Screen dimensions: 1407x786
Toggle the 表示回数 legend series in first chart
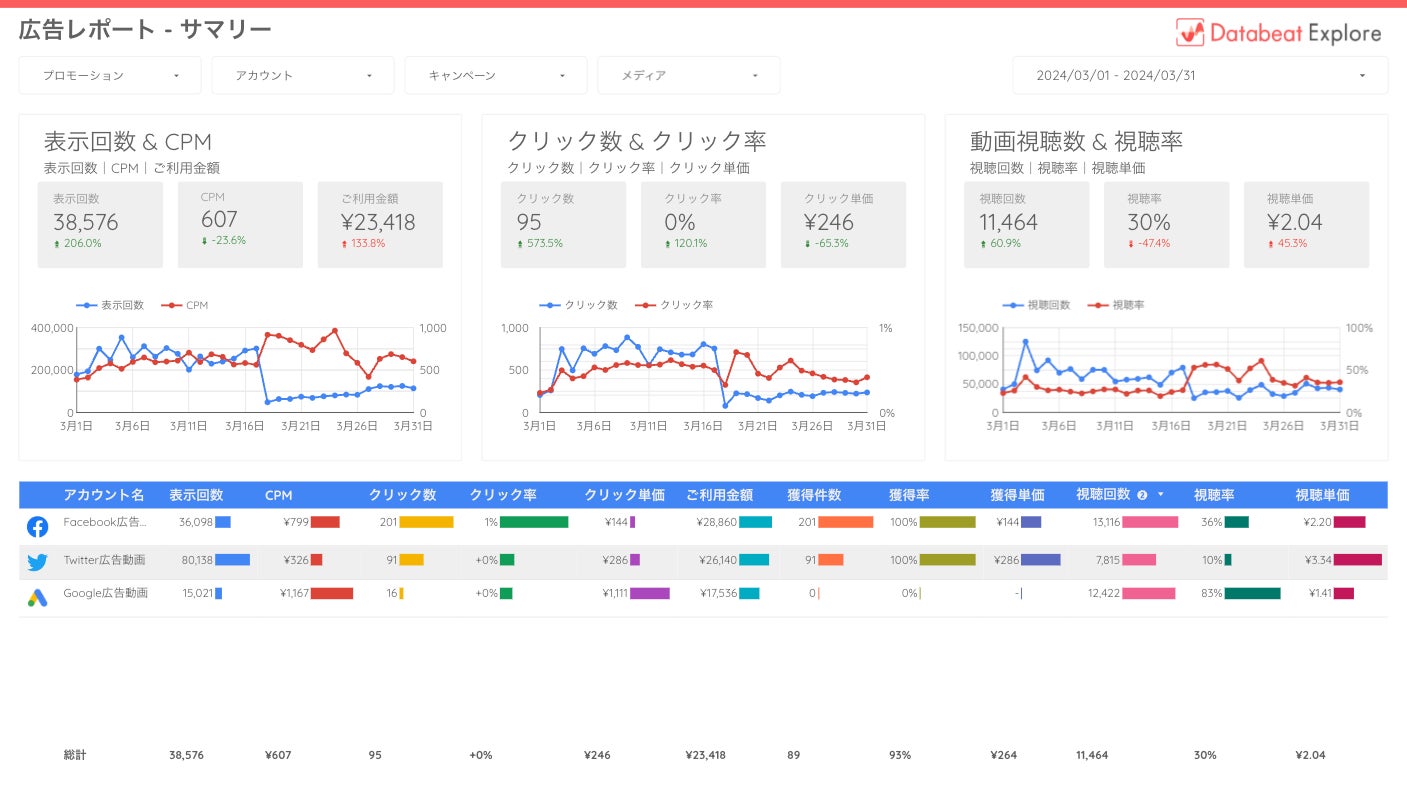110,305
